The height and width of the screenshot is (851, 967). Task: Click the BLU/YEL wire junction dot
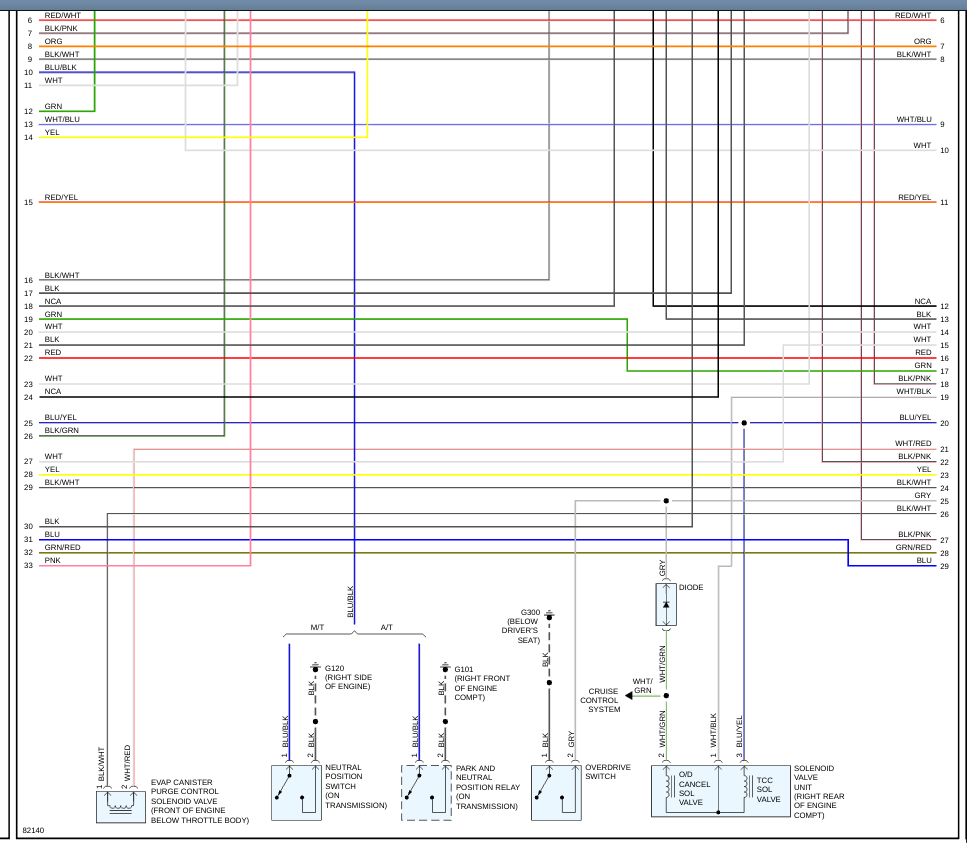[x=744, y=423]
